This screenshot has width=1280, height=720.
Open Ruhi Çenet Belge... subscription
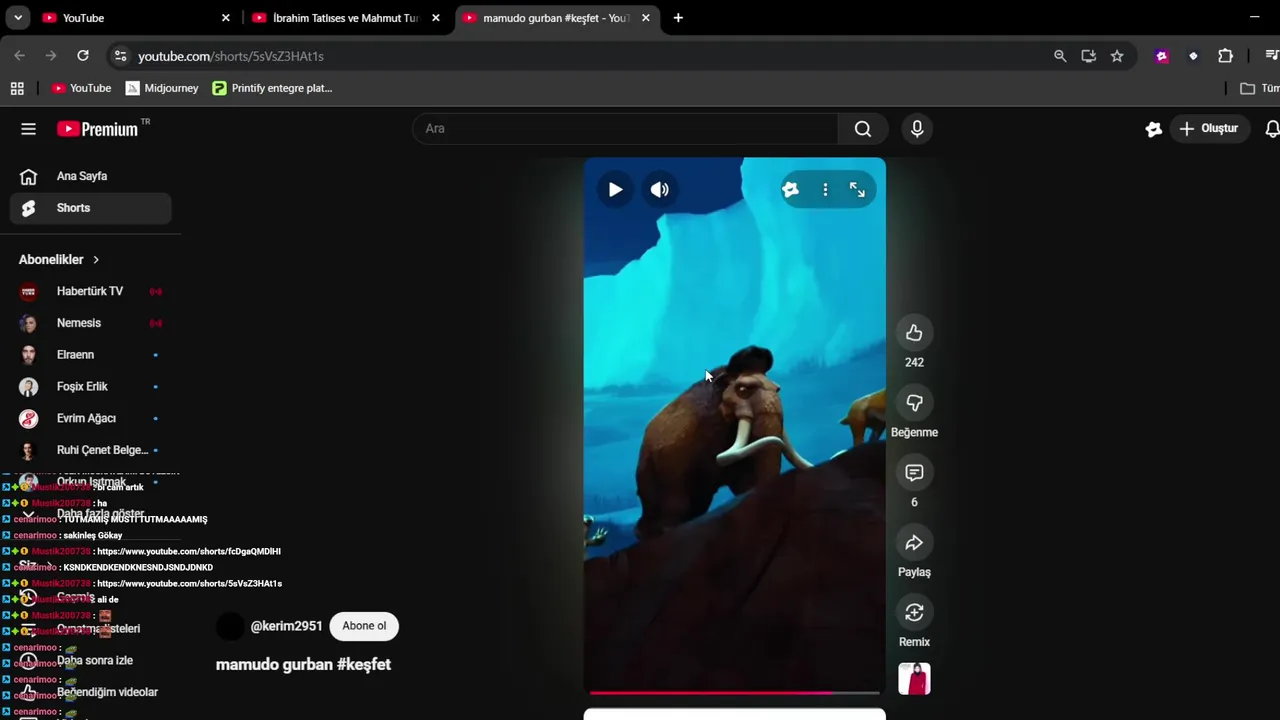click(91, 450)
